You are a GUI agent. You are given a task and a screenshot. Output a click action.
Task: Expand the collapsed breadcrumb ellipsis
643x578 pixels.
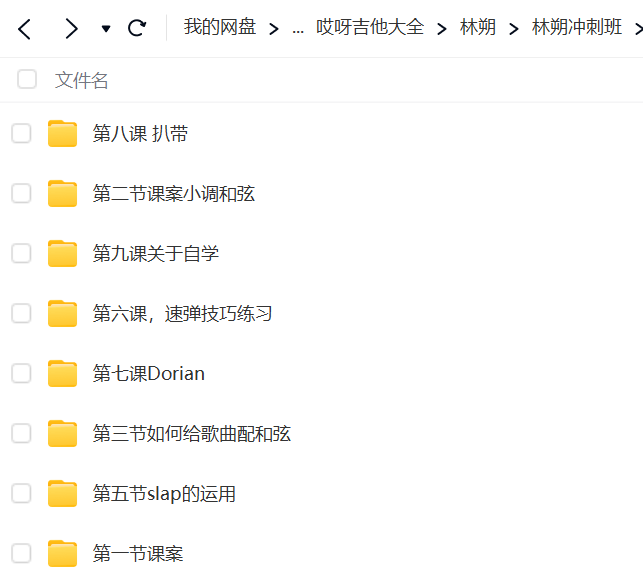pos(298,30)
